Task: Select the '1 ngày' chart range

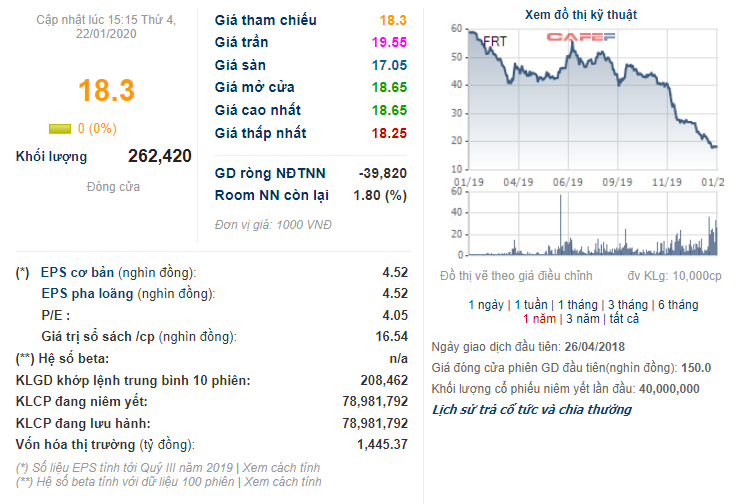Action: tap(486, 305)
